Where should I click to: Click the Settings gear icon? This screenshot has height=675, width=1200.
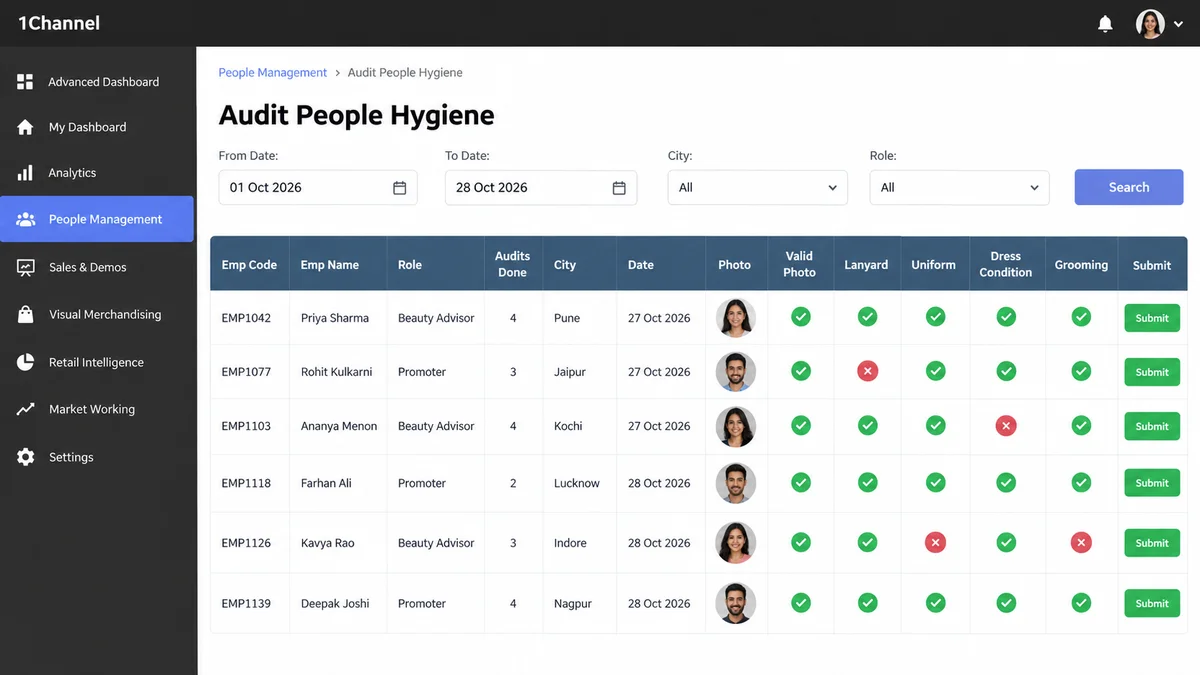[x=26, y=457]
